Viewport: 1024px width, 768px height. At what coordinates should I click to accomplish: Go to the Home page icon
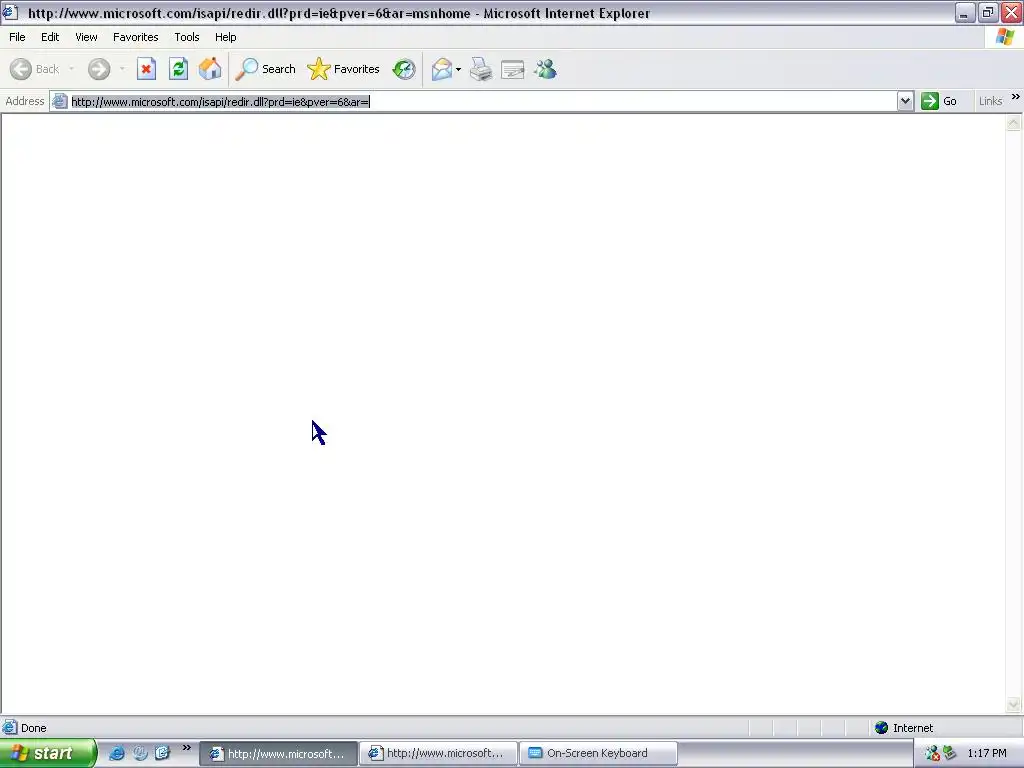point(210,69)
